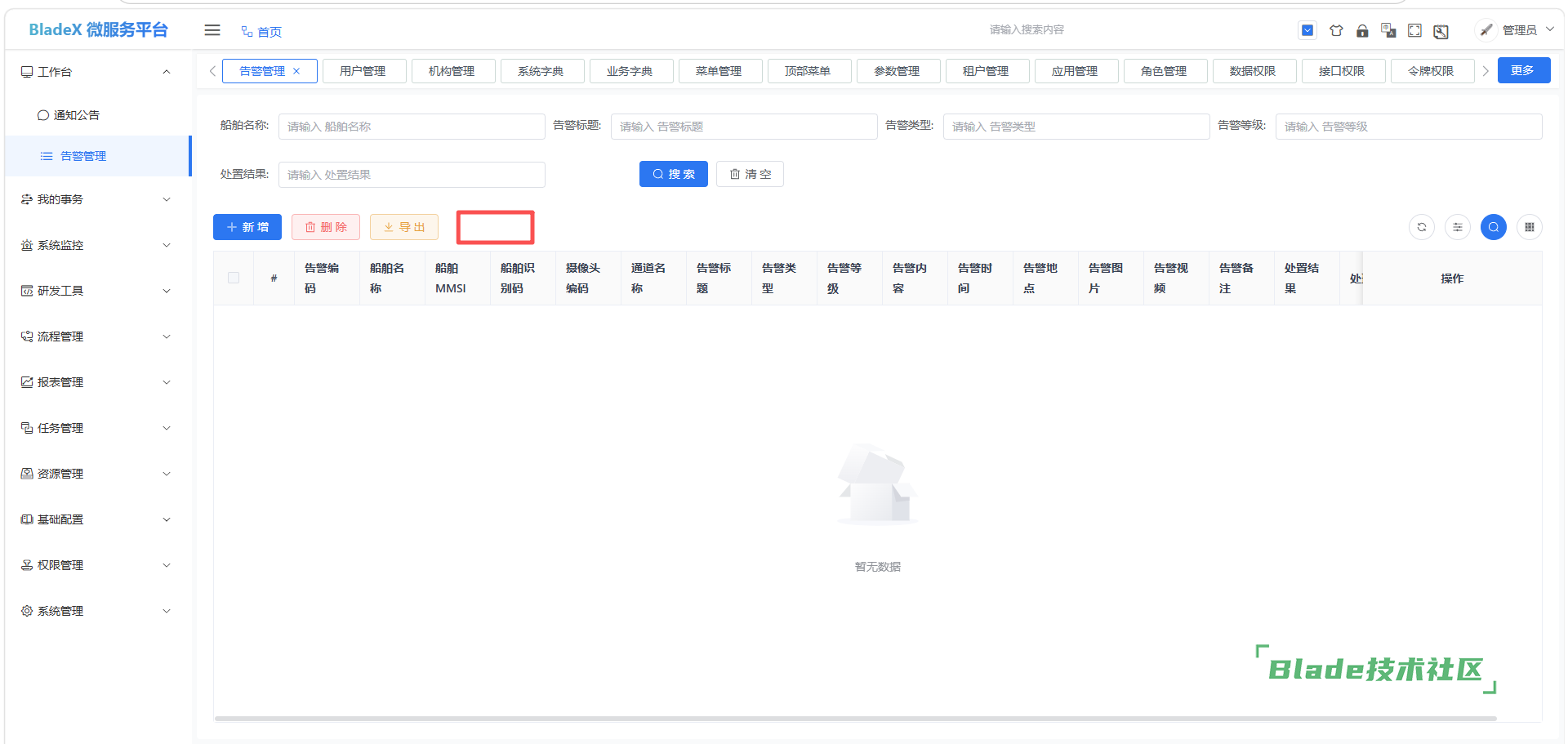Expand the 流程管理 sidebar menu
1568x744 pixels.
(98, 336)
